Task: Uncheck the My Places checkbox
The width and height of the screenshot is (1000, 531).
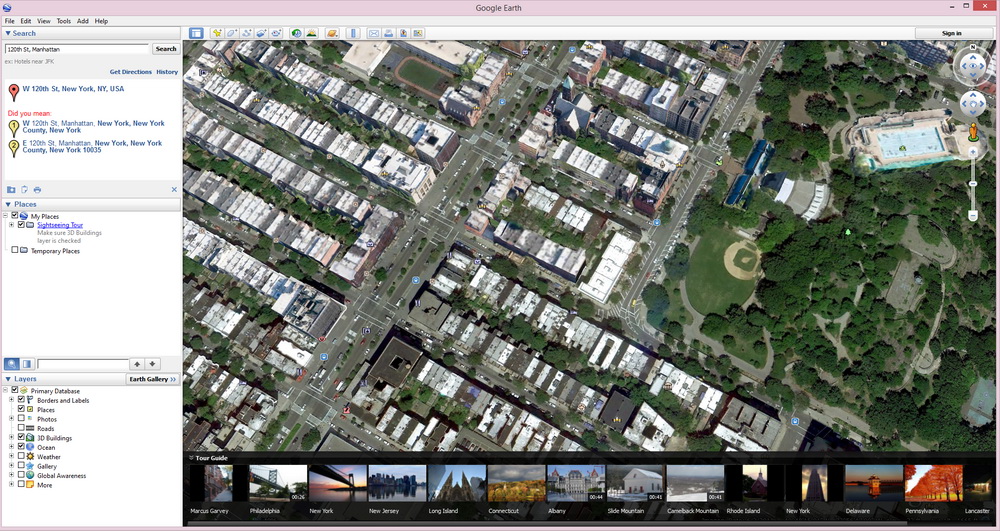Action: tap(15, 216)
